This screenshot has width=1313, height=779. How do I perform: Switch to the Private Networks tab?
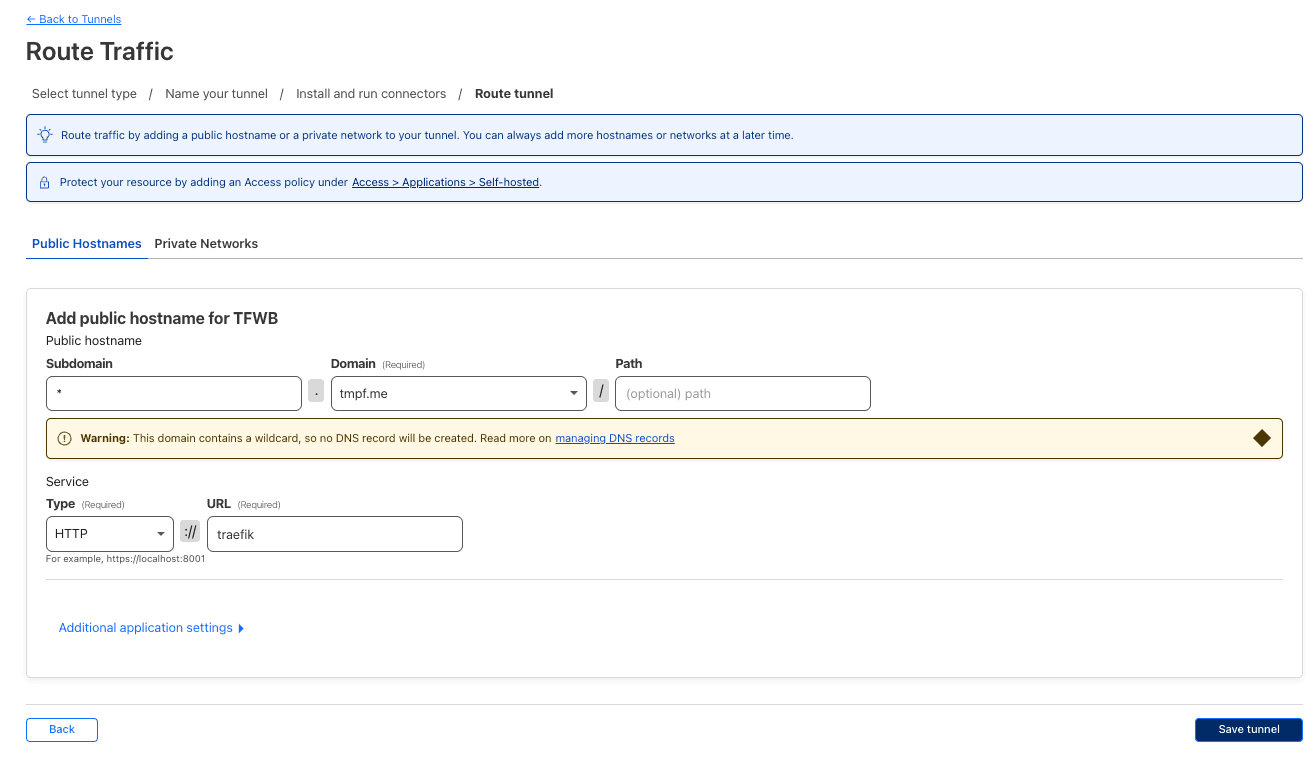tap(206, 244)
